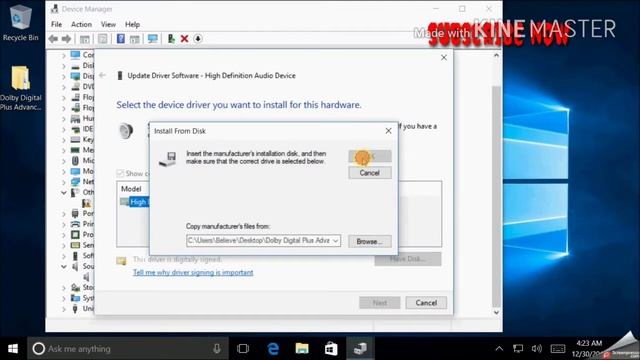This screenshot has height=360, width=640.
Task: Select the speaker device under Sound controllers
Action: [87, 277]
